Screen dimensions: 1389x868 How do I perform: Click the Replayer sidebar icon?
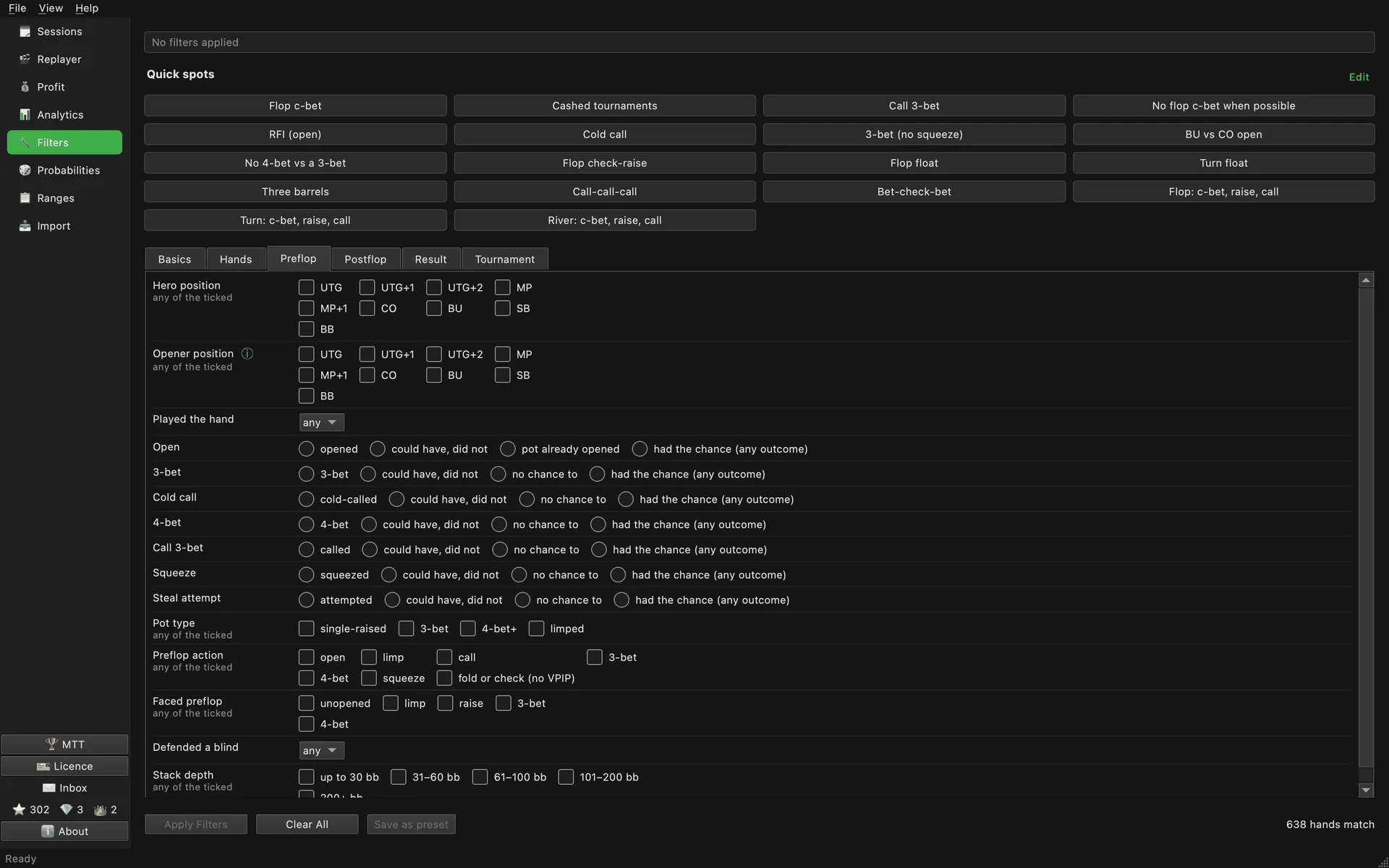pos(25,59)
